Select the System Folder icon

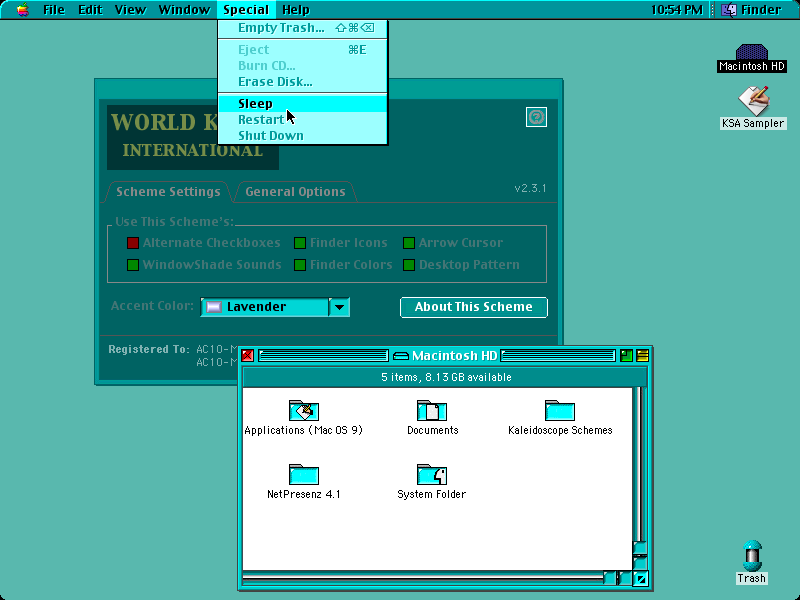pos(432,474)
